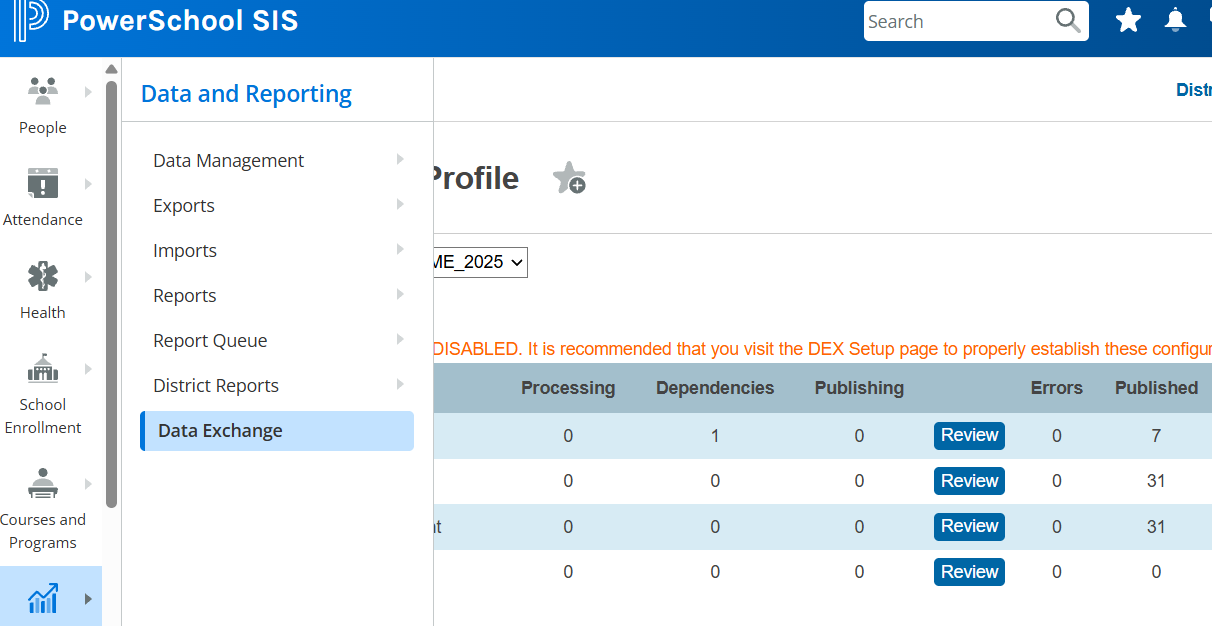
Task: Click the Publishing column header
Action: click(859, 388)
